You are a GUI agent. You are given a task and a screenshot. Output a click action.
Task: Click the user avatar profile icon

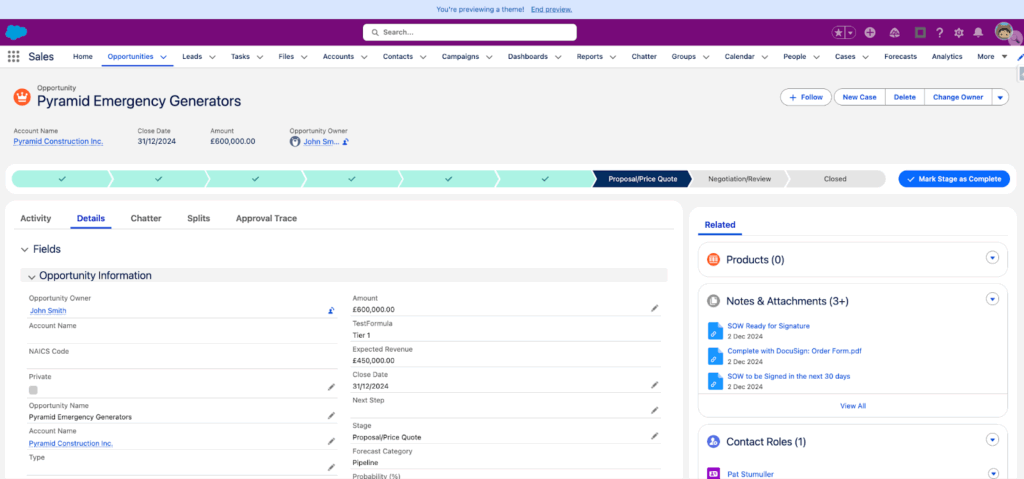(x=1004, y=32)
